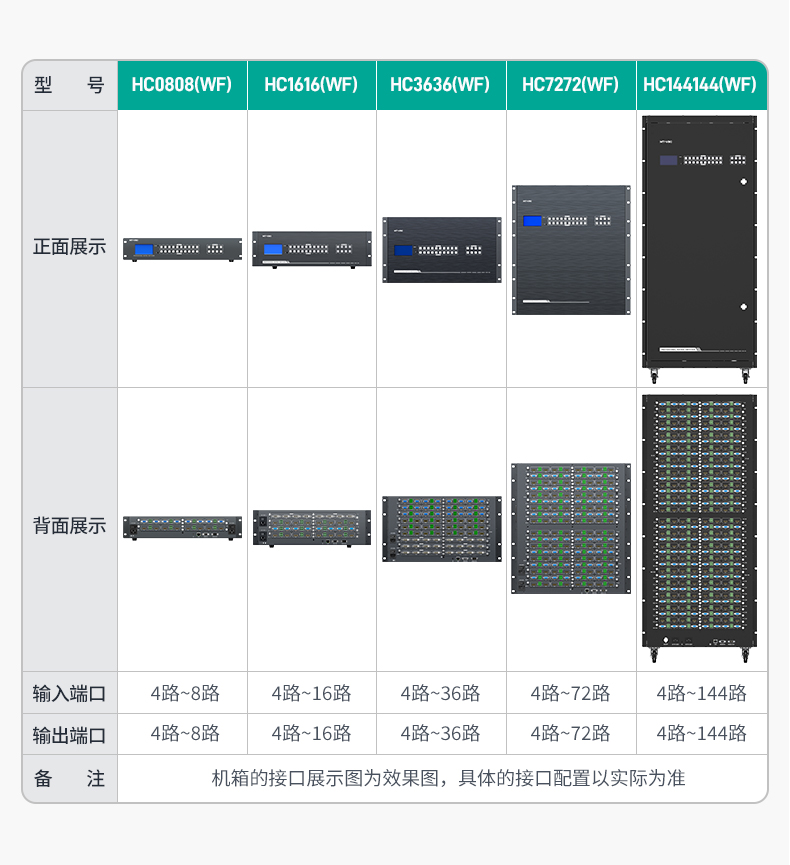Open HC0808(WF) rear view image

tap(183, 528)
